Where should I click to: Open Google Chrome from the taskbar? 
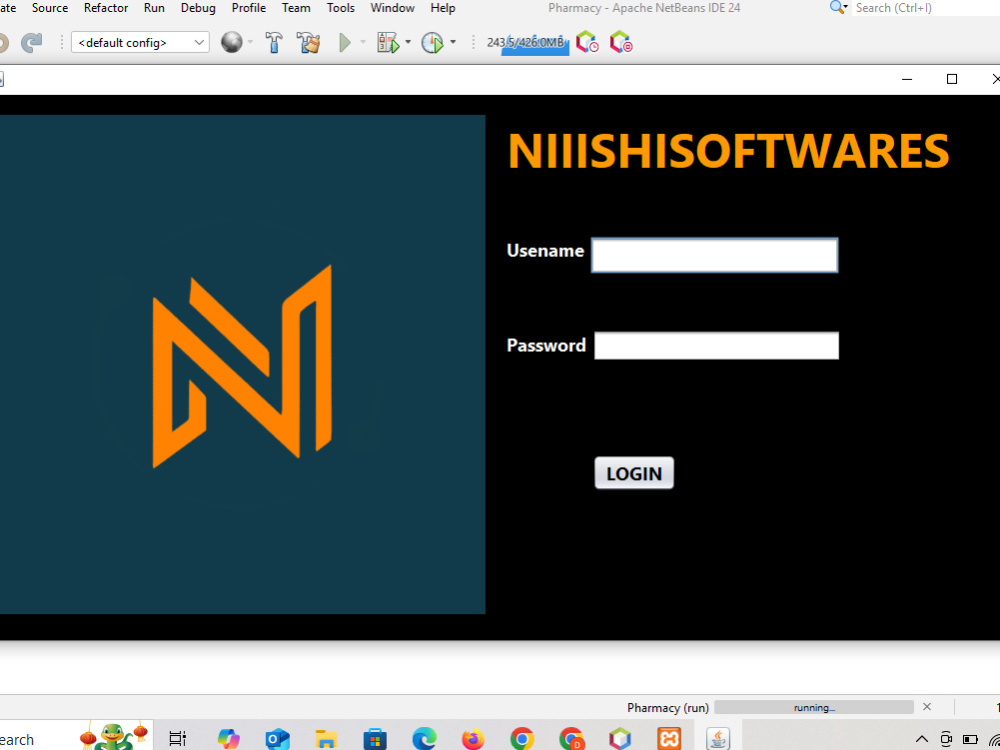coord(522,739)
